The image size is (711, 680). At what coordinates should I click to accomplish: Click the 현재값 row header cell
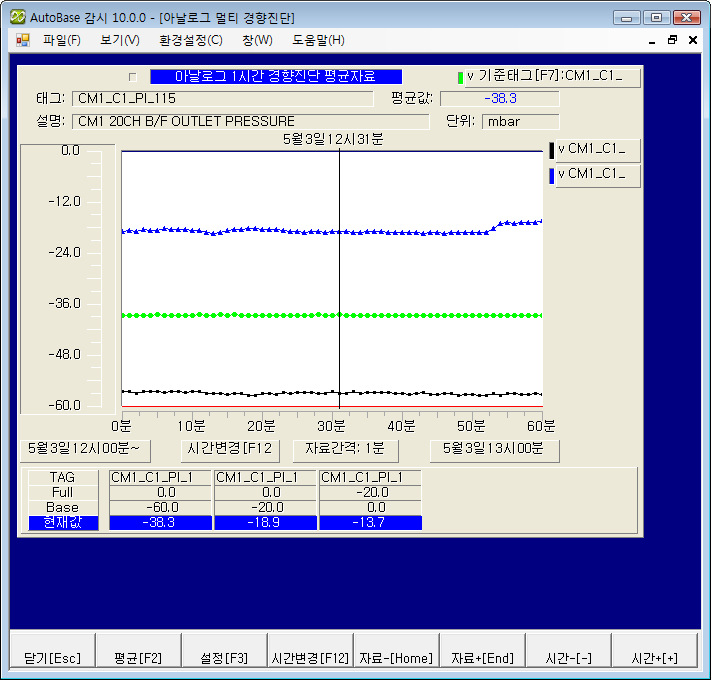63,522
